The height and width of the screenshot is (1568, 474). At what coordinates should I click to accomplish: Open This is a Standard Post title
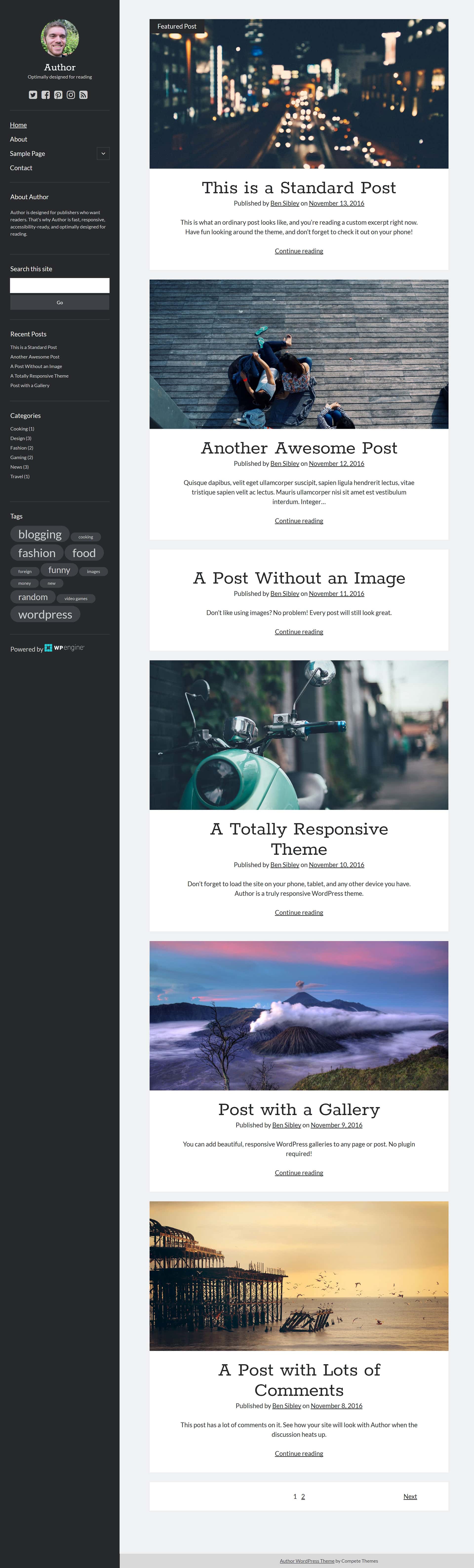click(298, 188)
